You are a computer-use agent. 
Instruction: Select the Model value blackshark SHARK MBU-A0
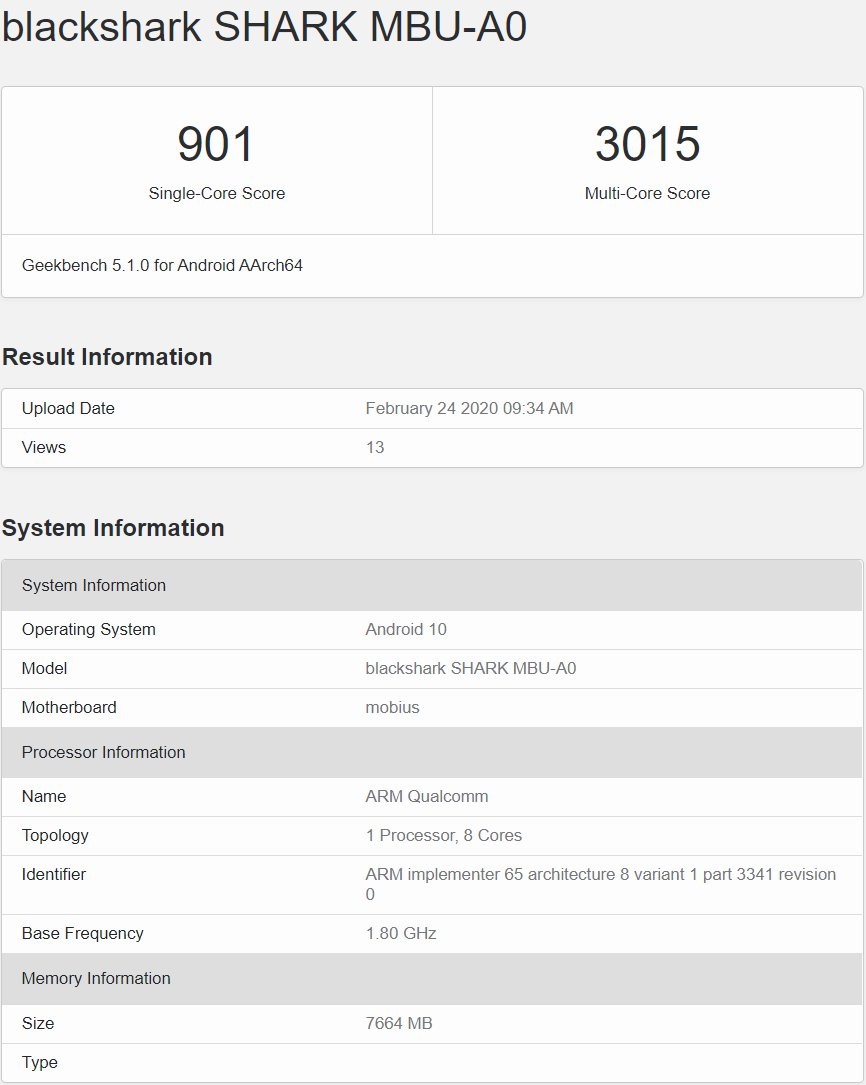(x=471, y=668)
